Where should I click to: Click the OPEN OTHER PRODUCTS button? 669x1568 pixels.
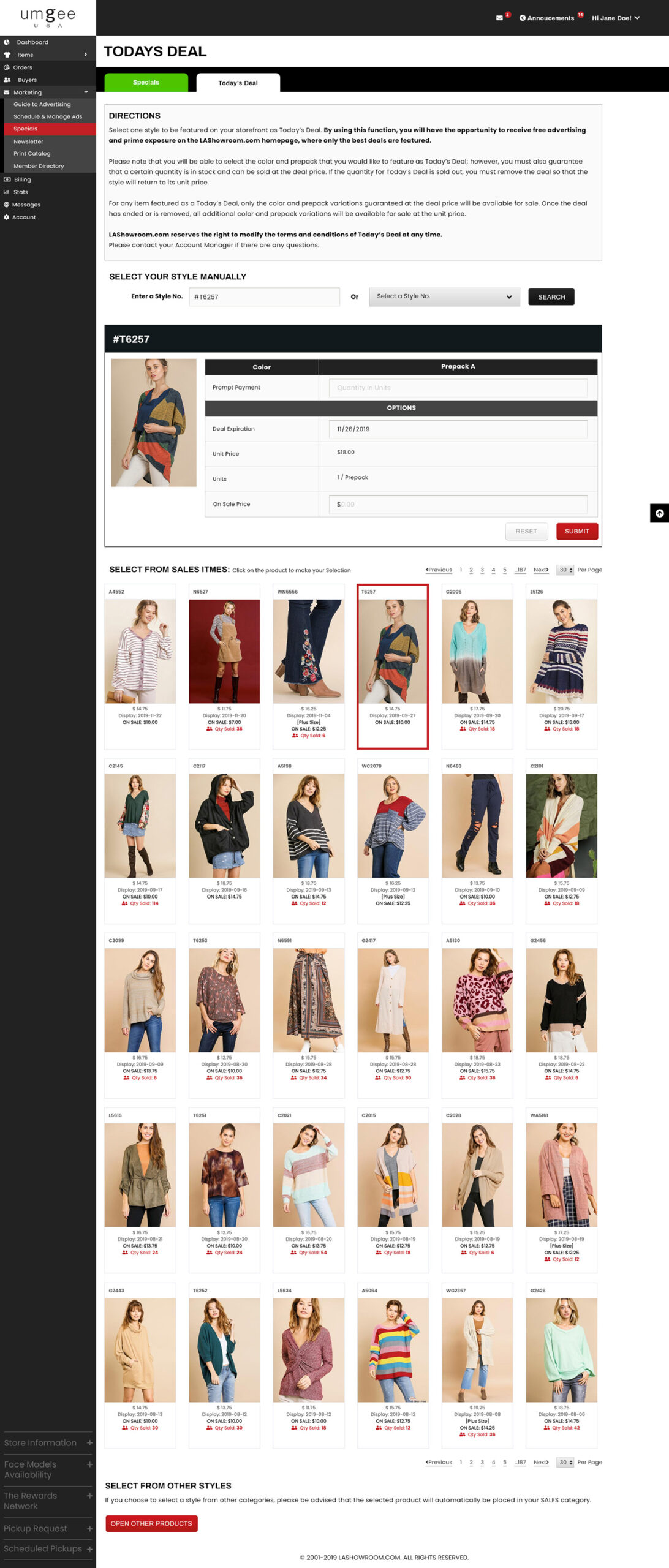click(x=151, y=1523)
